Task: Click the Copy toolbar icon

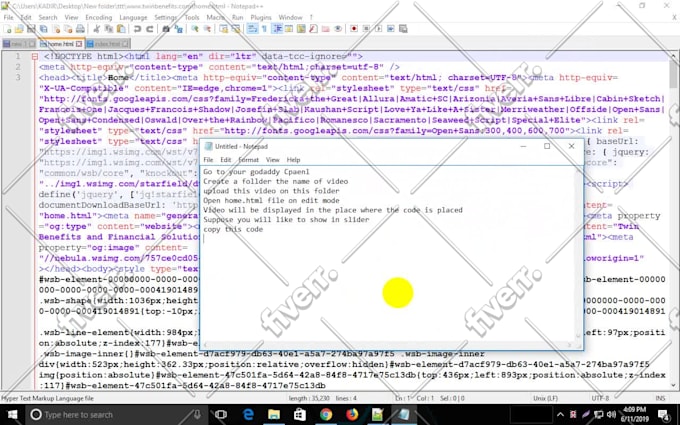Action: pyautogui.click(x=109, y=29)
